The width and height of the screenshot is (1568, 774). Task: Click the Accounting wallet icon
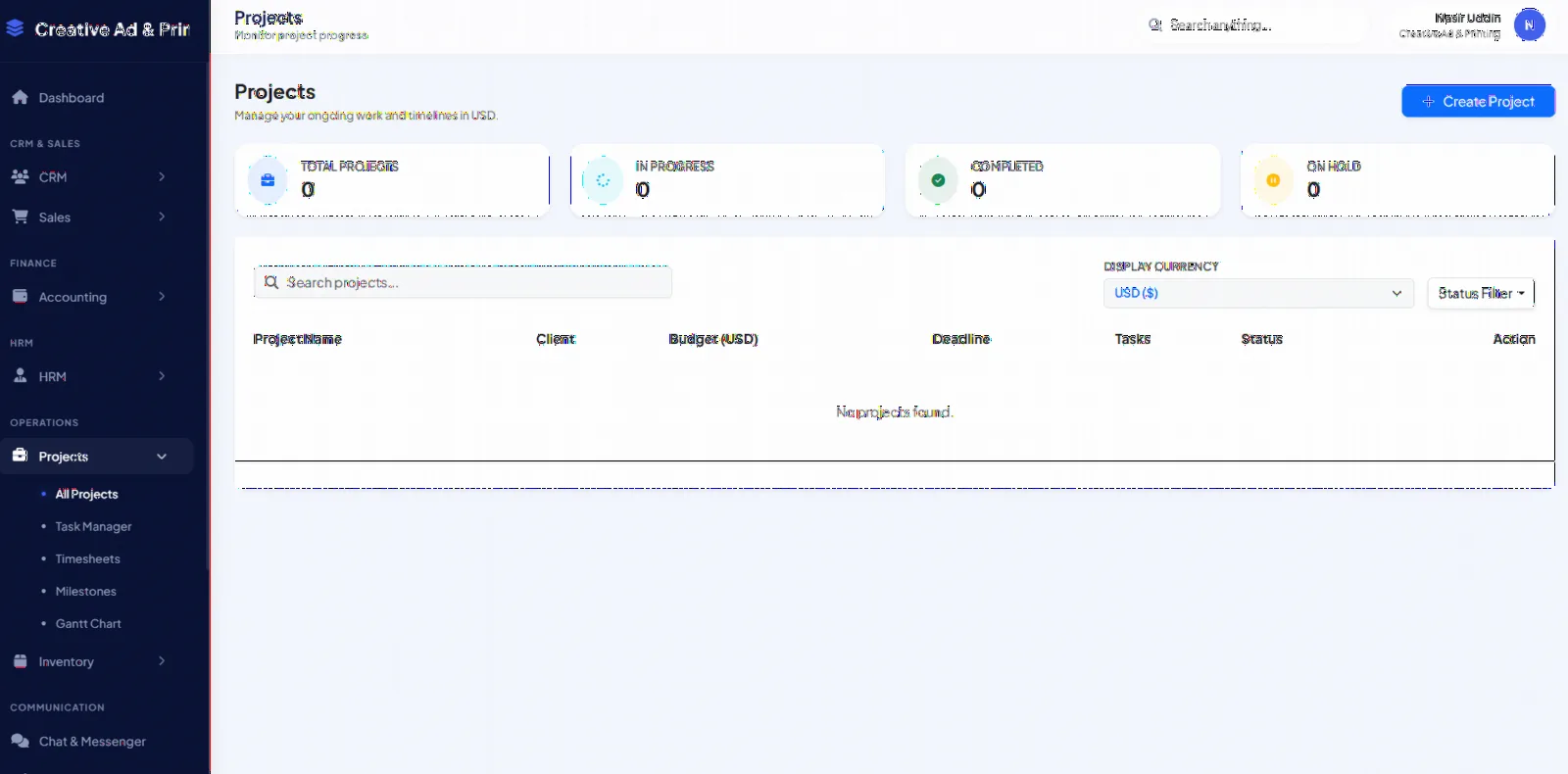(x=20, y=296)
